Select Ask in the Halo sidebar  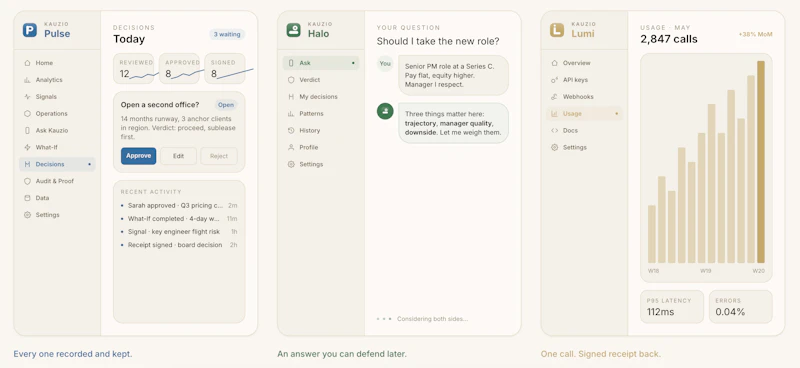[321, 63]
